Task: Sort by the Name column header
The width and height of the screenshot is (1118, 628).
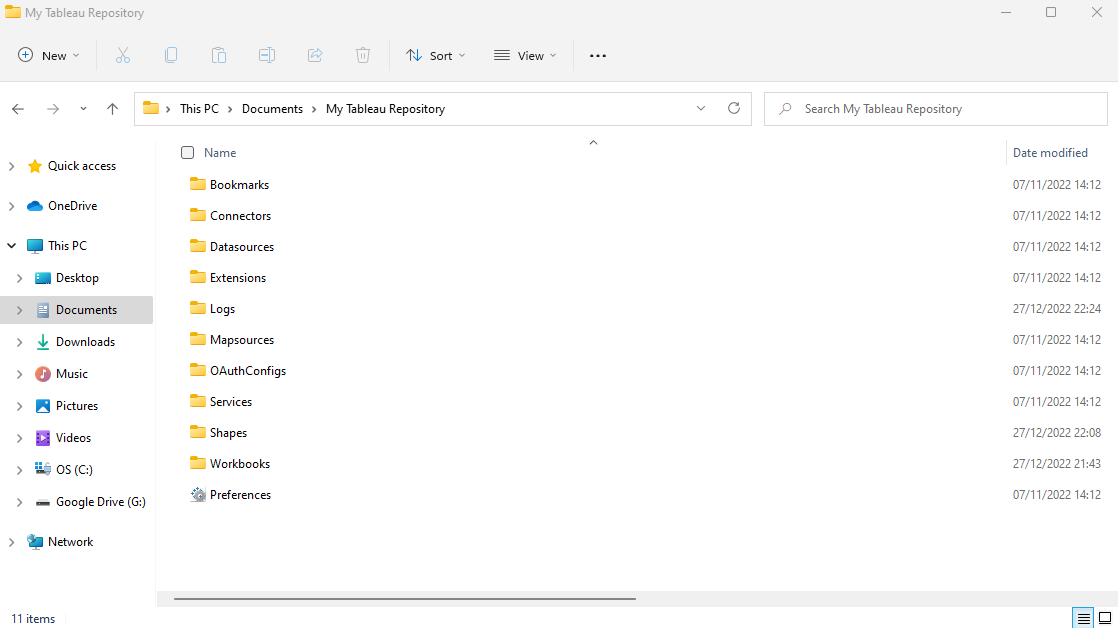Action: coord(220,153)
